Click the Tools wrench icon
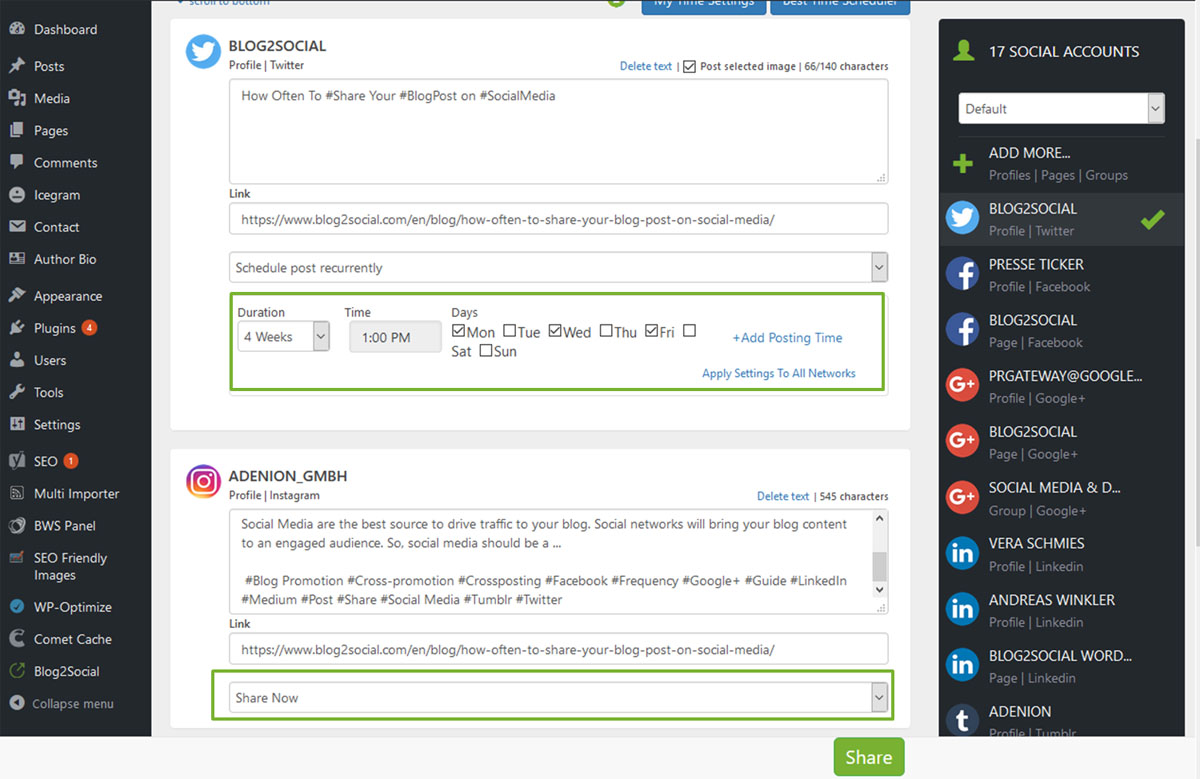This screenshot has width=1200, height=779. pyautogui.click(x=17, y=392)
